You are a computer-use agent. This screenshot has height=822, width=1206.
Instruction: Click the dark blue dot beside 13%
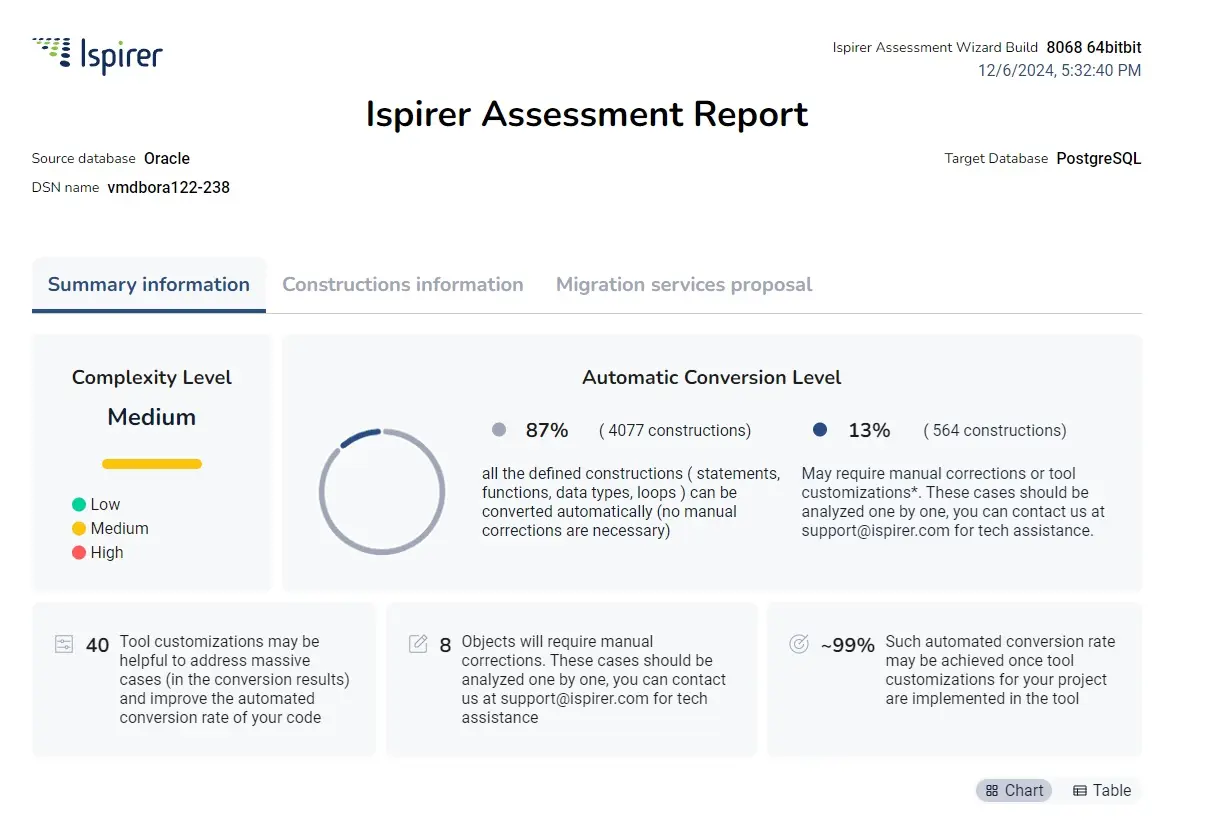click(x=820, y=430)
